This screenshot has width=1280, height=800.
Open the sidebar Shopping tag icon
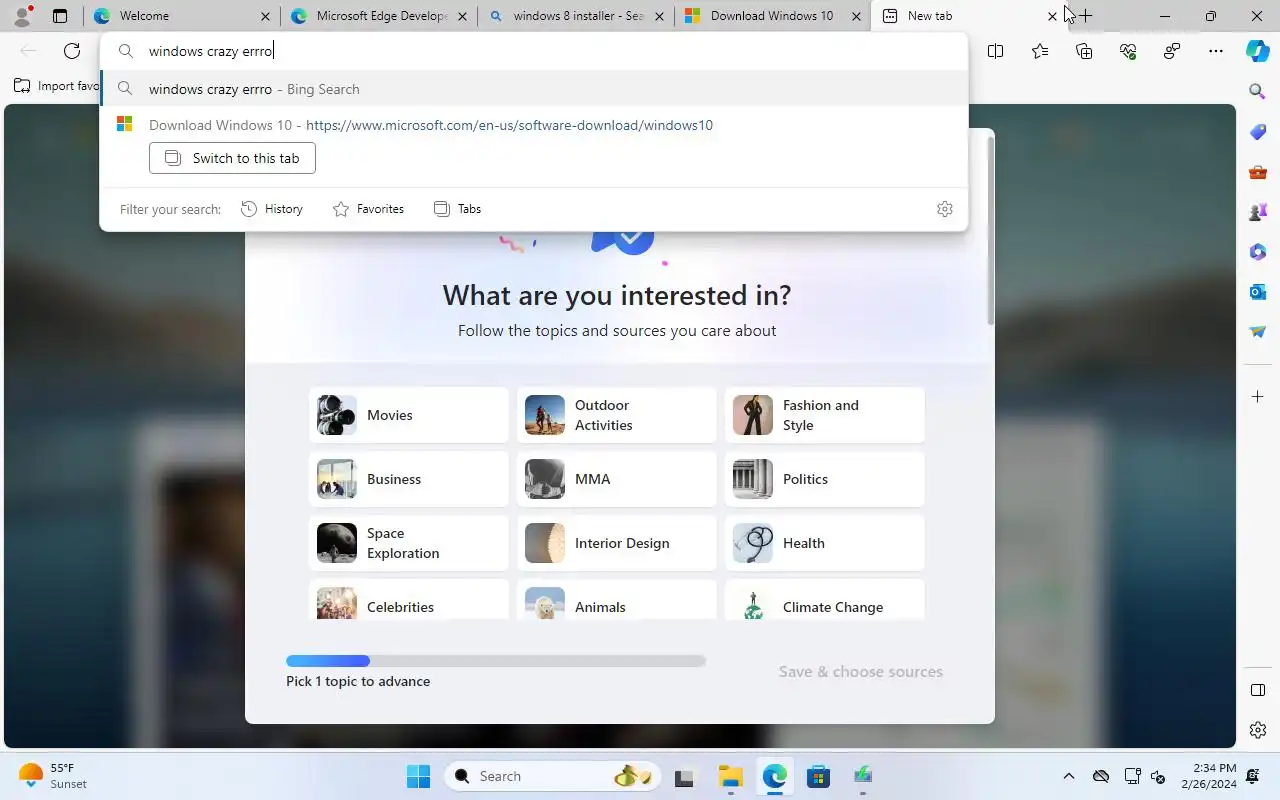(x=1258, y=132)
